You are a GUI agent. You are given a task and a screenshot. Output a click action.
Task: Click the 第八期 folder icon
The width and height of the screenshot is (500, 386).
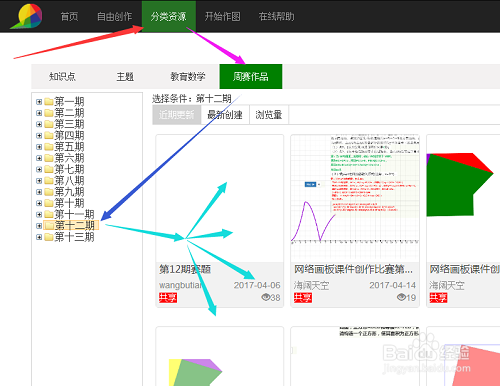pos(49,181)
